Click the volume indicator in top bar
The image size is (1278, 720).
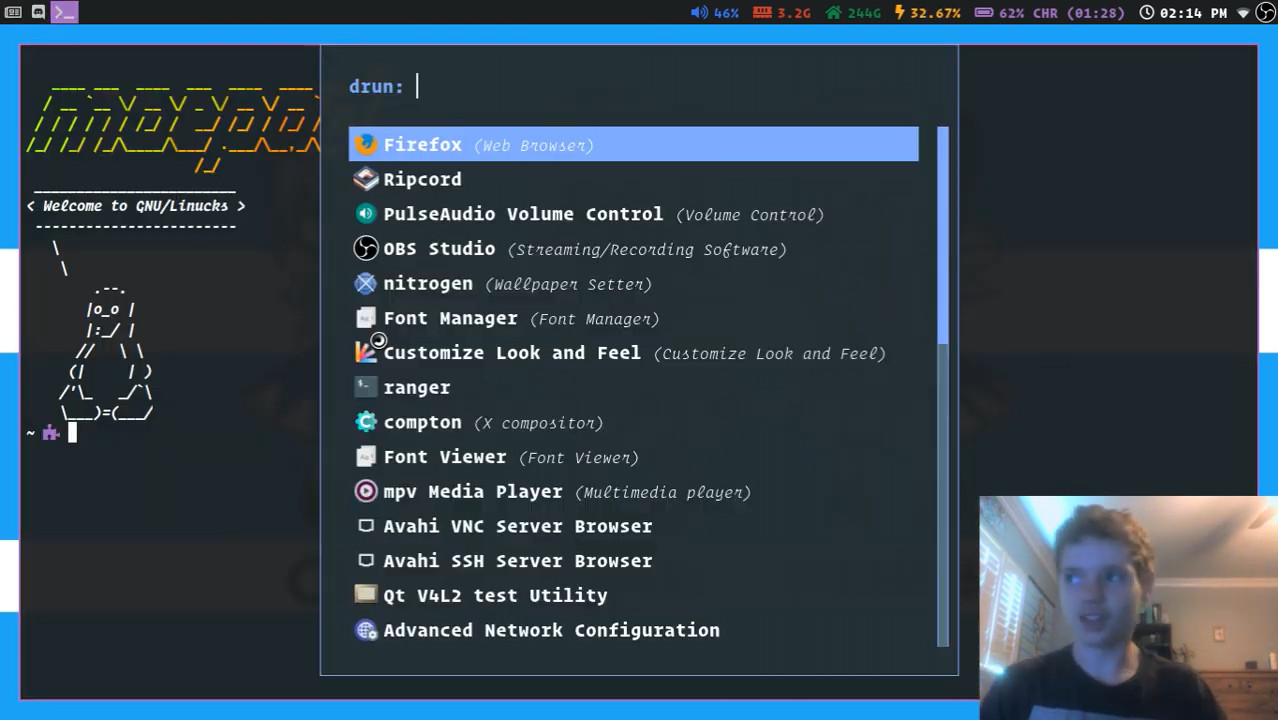714,13
